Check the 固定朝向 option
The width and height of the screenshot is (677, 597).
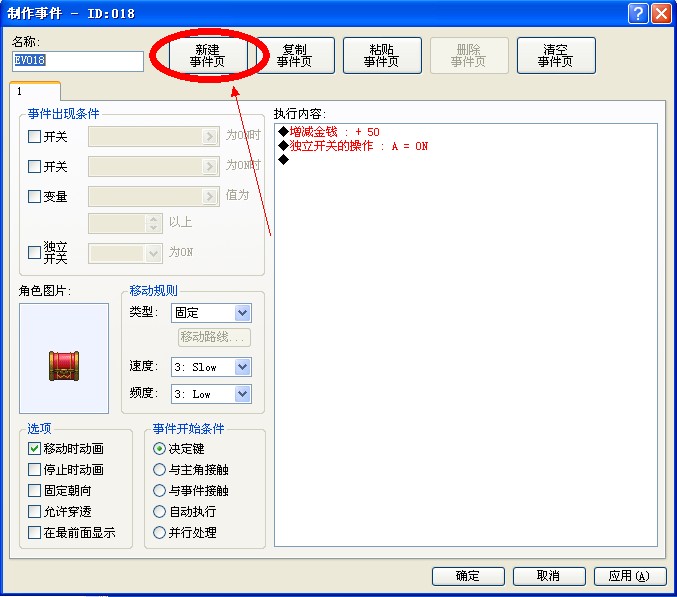click(34, 490)
